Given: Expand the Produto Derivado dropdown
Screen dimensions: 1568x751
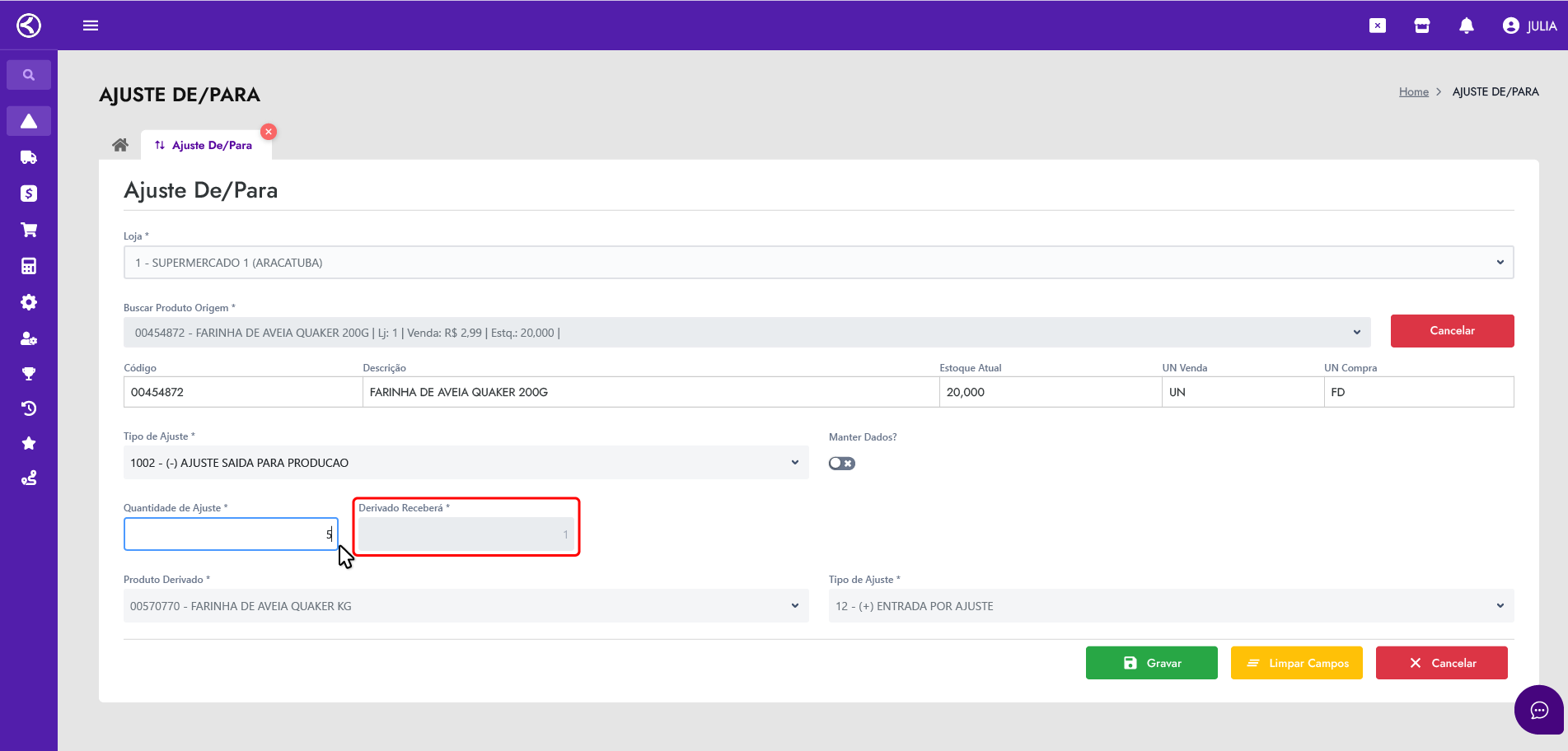Looking at the screenshot, I should click(466, 606).
